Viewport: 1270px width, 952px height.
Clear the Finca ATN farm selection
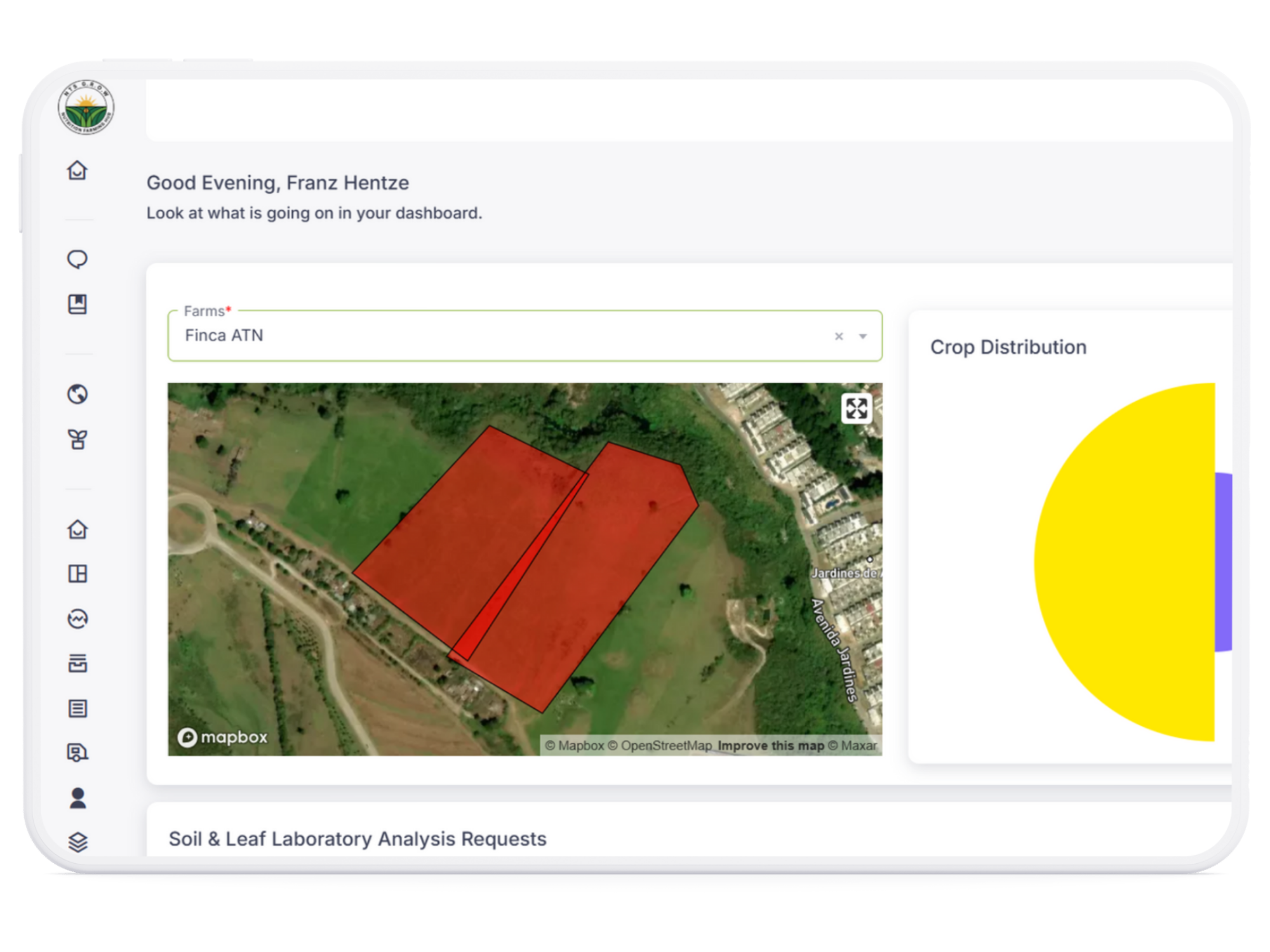click(x=838, y=336)
